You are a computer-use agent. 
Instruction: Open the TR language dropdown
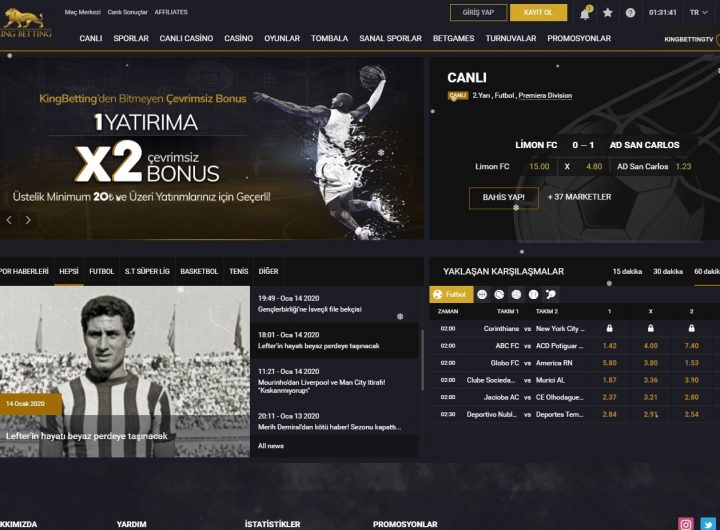(698, 12)
